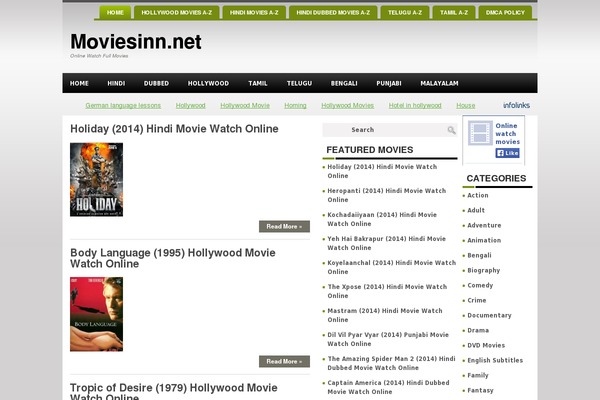Image resolution: width=600 pixels, height=400 pixels.
Task: Open the Dubbed menu item
Action: coord(156,84)
